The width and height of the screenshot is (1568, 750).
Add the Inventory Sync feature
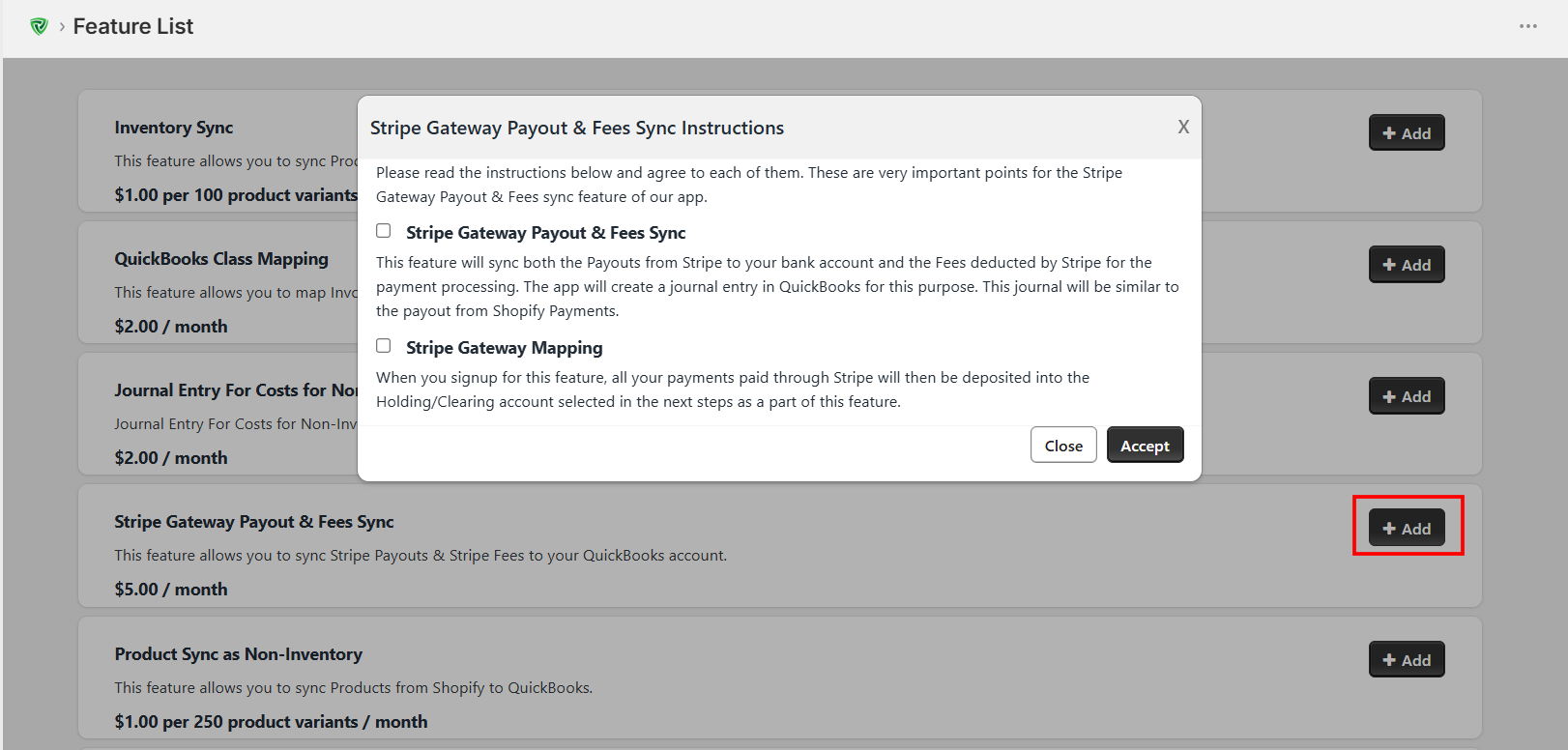(1407, 132)
